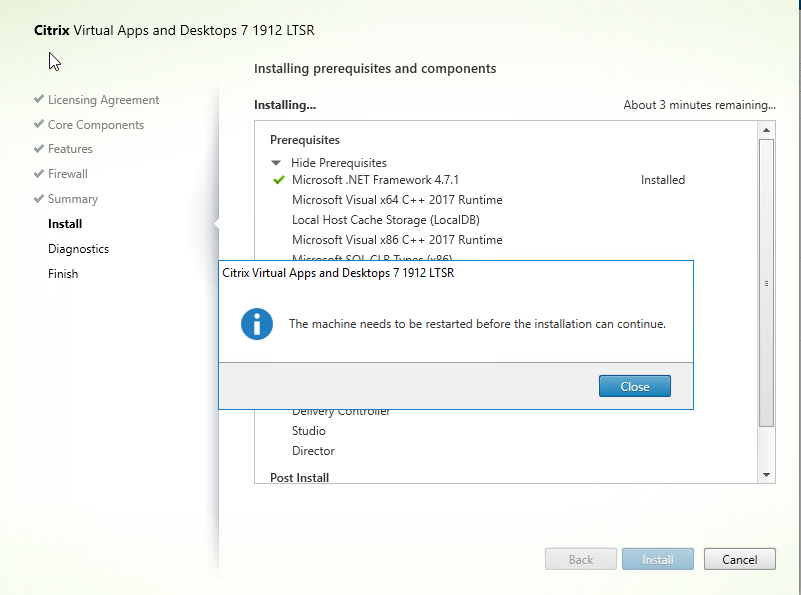This screenshot has width=801, height=595.
Task: Select Licensing Agreement step in sidebar
Action: [103, 100]
